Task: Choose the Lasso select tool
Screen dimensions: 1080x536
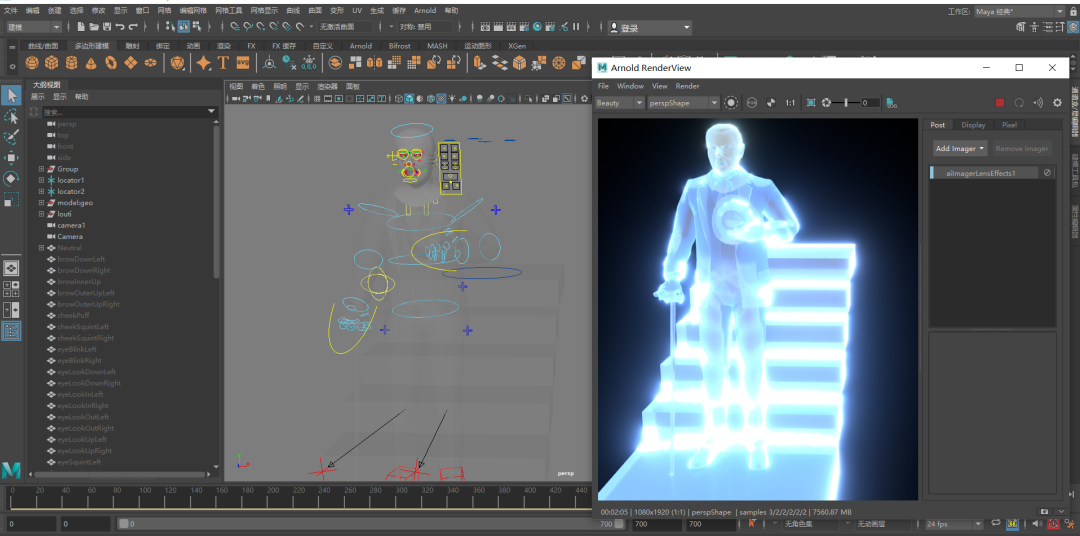Action: point(11,116)
